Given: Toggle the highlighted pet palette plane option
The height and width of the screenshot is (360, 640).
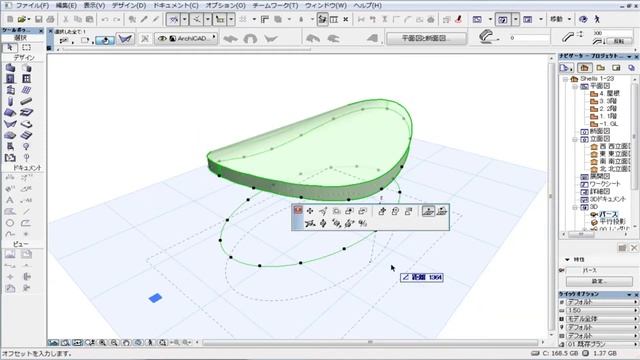Looking at the screenshot, I should coord(428,211).
